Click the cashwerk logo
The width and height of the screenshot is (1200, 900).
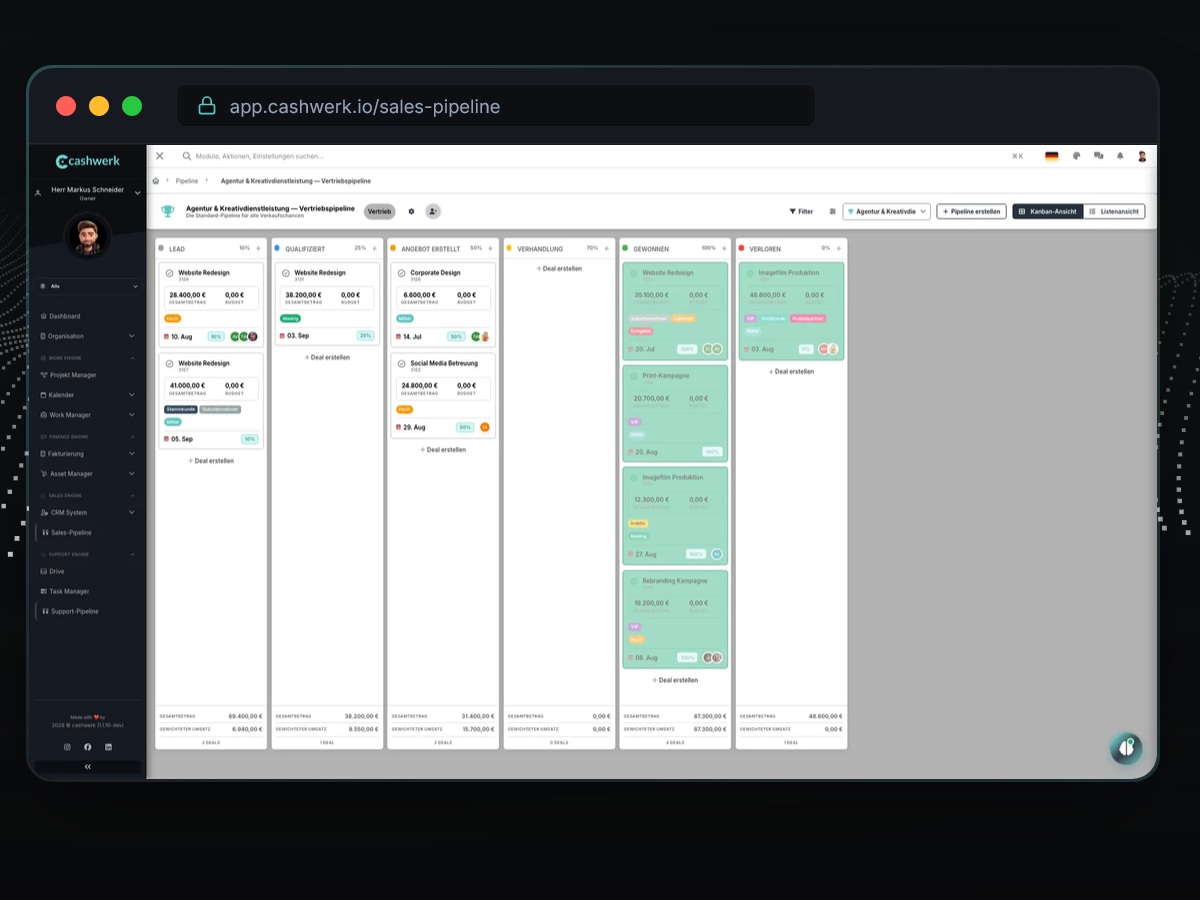88,161
